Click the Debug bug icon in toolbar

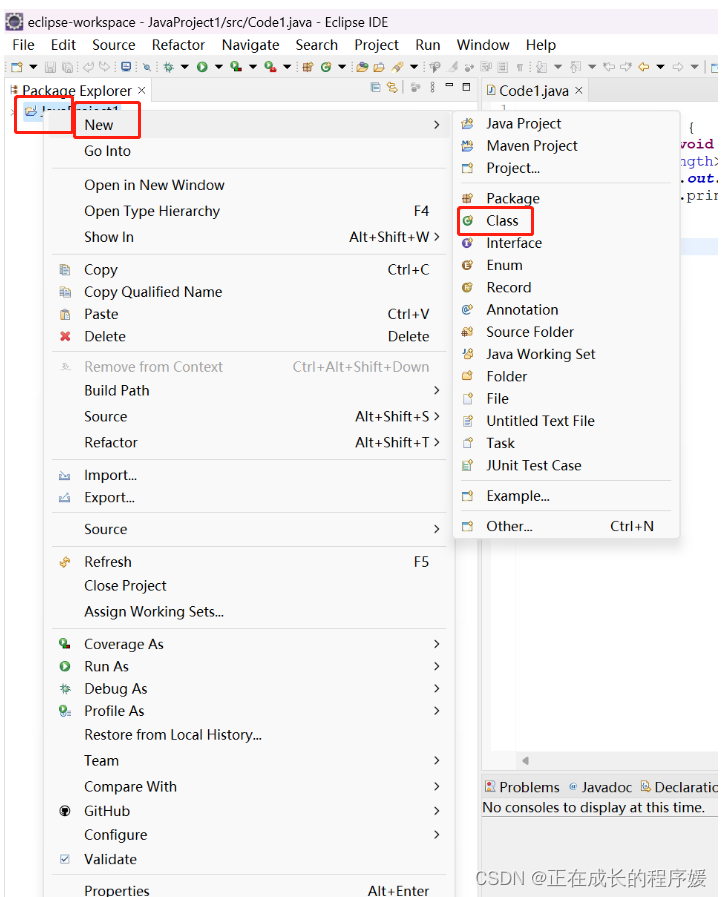[168, 67]
